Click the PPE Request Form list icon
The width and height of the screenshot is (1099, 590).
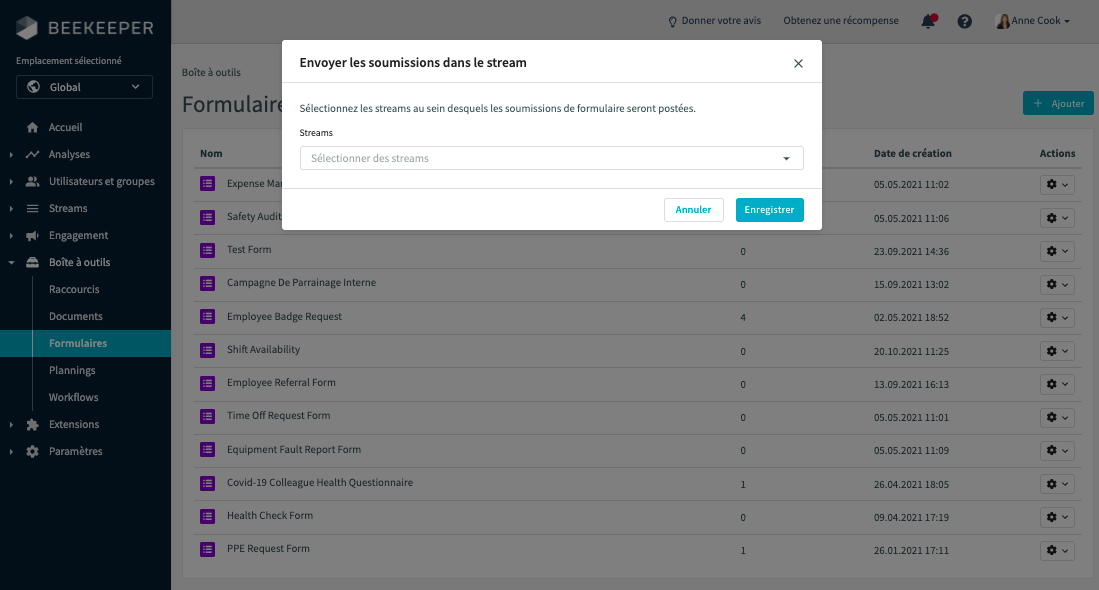[208, 549]
